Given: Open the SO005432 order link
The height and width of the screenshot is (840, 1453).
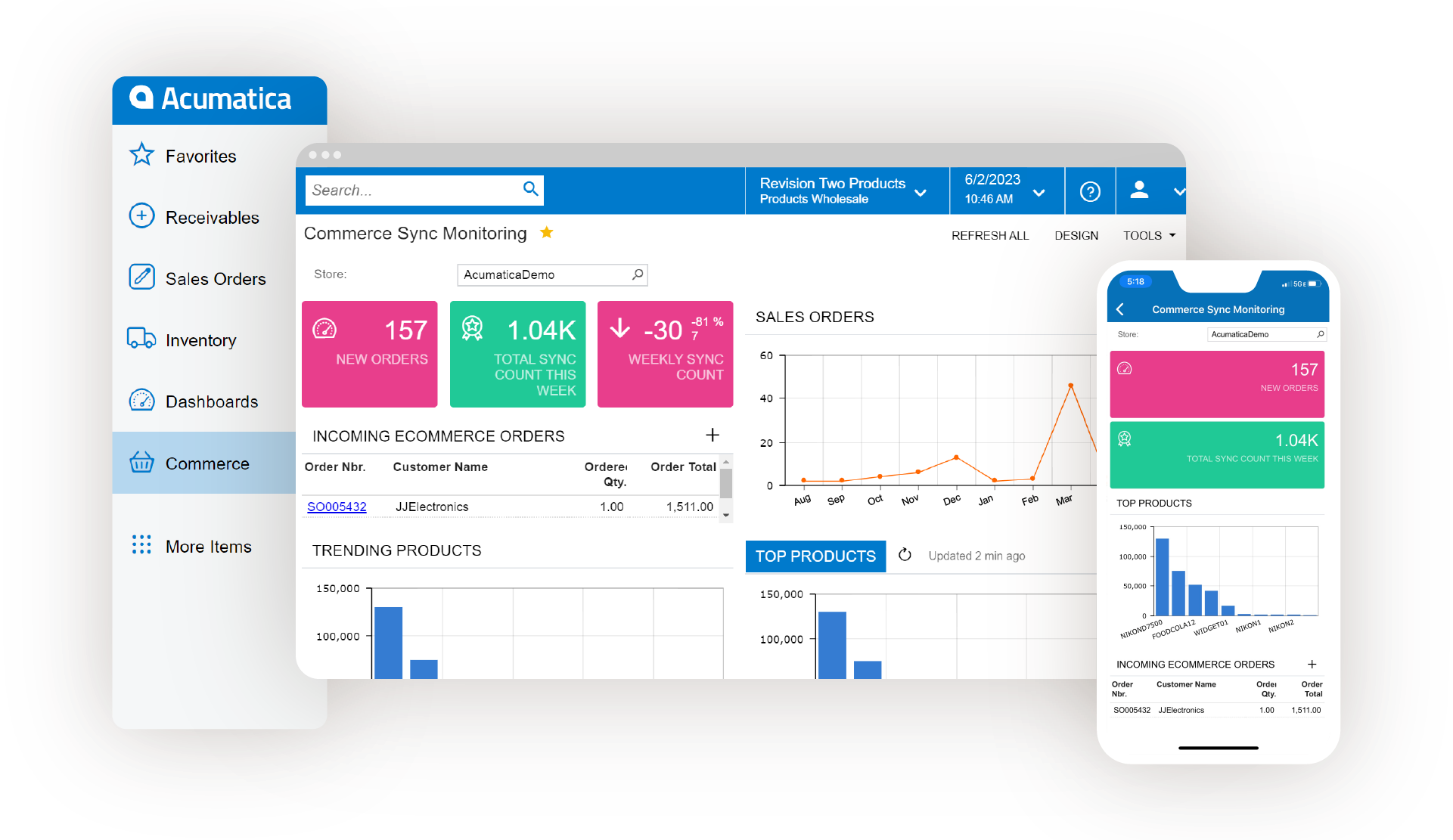Looking at the screenshot, I should [337, 507].
